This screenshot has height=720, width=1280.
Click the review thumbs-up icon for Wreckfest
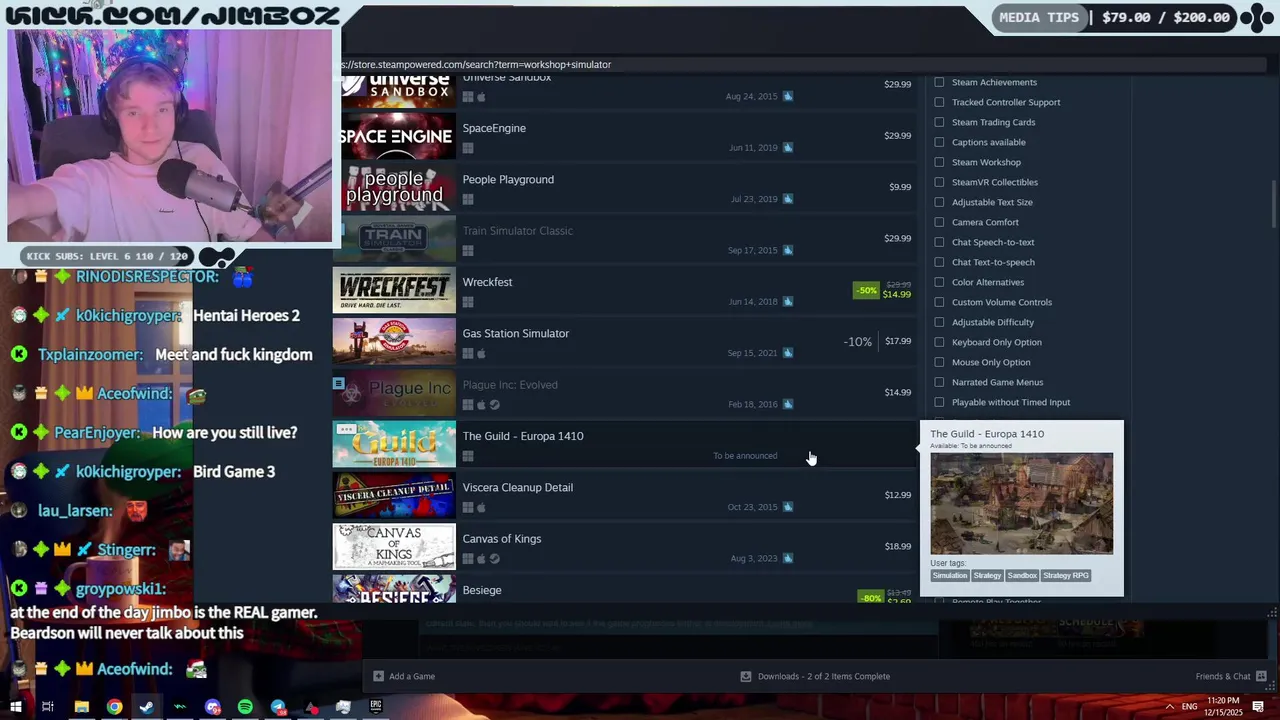[x=788, y=301]
